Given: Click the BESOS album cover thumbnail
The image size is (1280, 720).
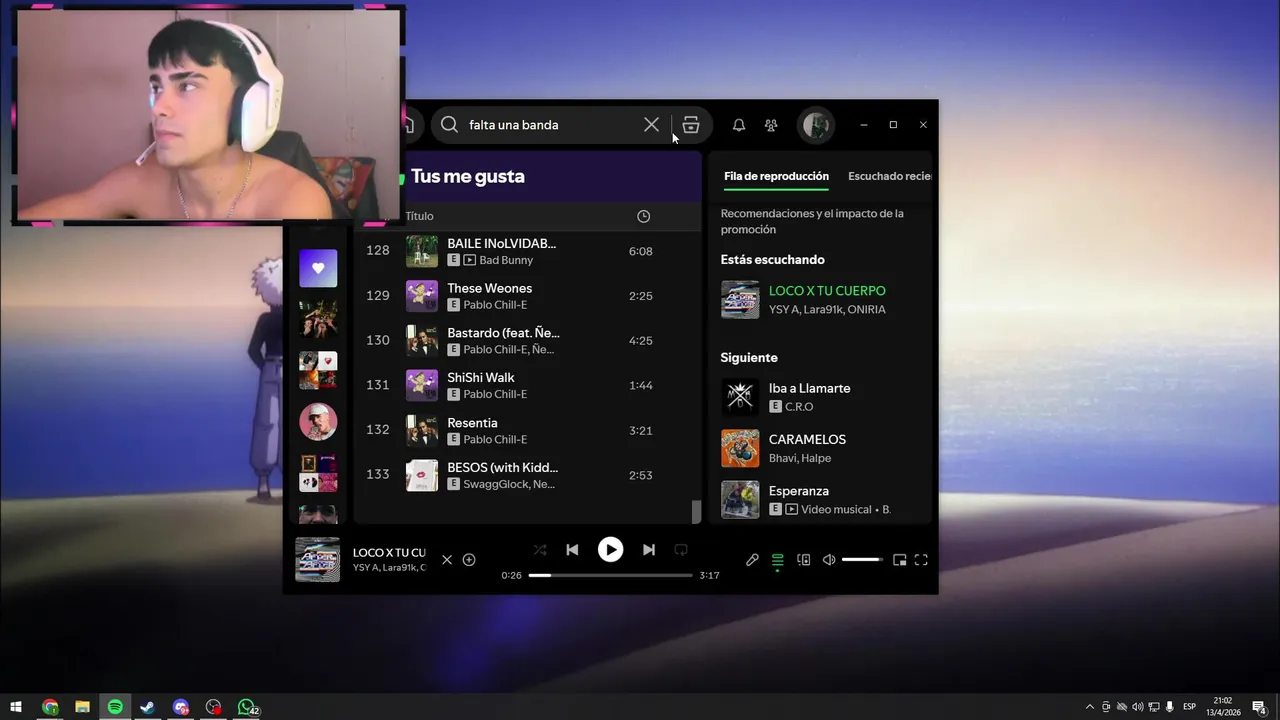Looking at the screenshot, I should (x=422, y=475).
